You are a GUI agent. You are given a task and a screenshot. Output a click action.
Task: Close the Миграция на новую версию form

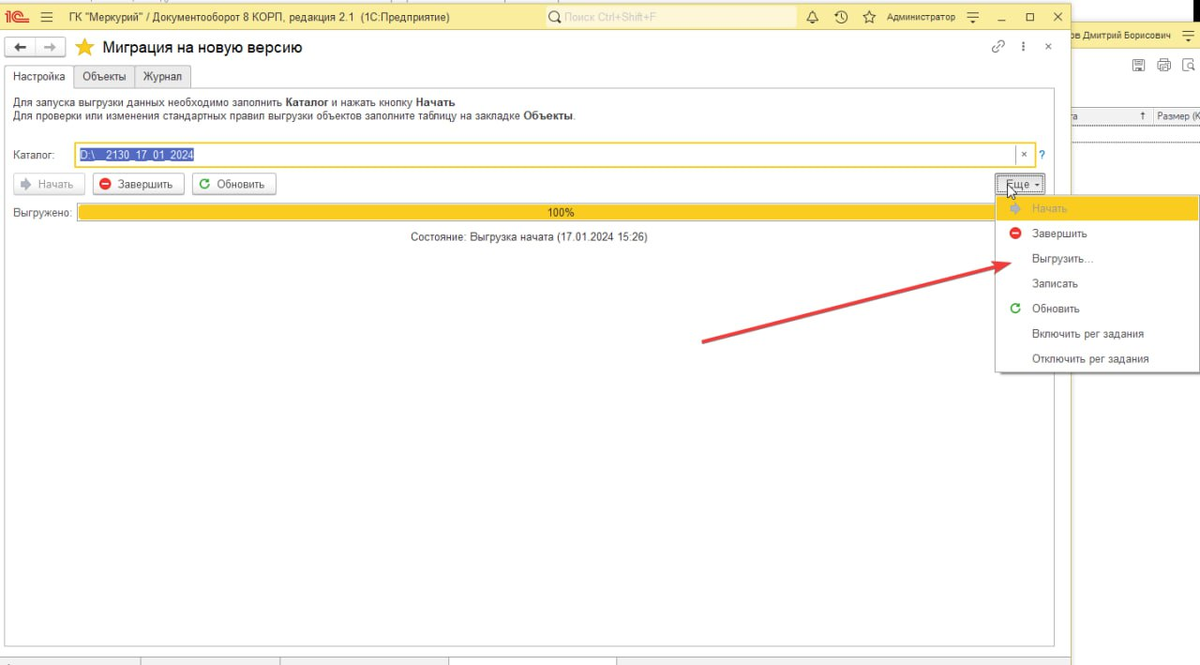(1048, 47)
